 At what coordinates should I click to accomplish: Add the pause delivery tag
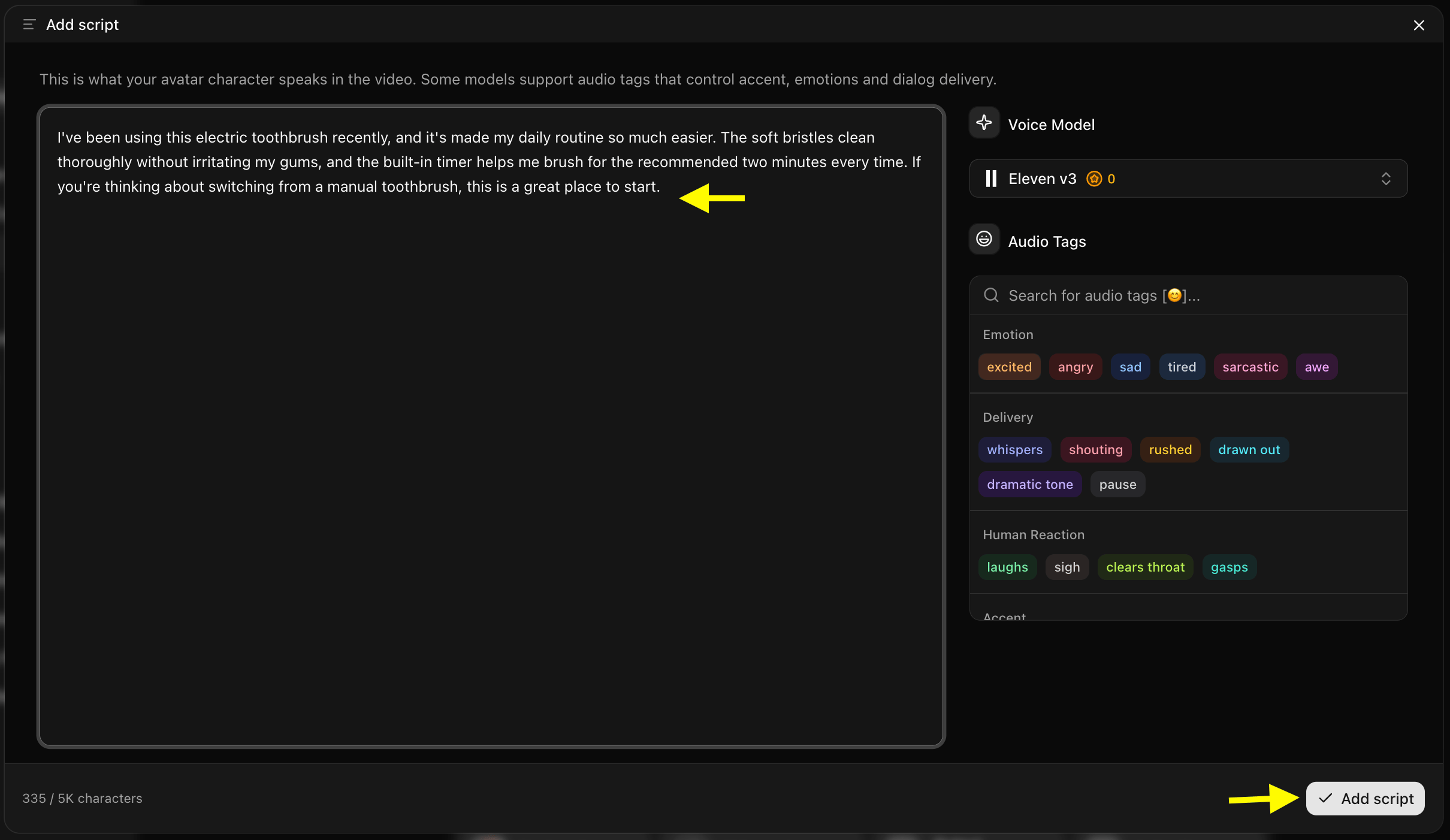pyautogui.click(x=1117, y=484)
